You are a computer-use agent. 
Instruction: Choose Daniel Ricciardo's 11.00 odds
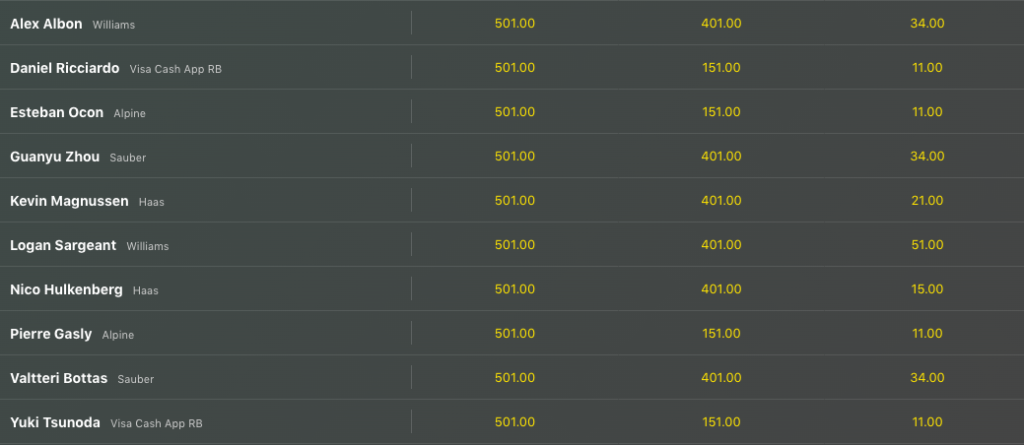click(927, 68)
